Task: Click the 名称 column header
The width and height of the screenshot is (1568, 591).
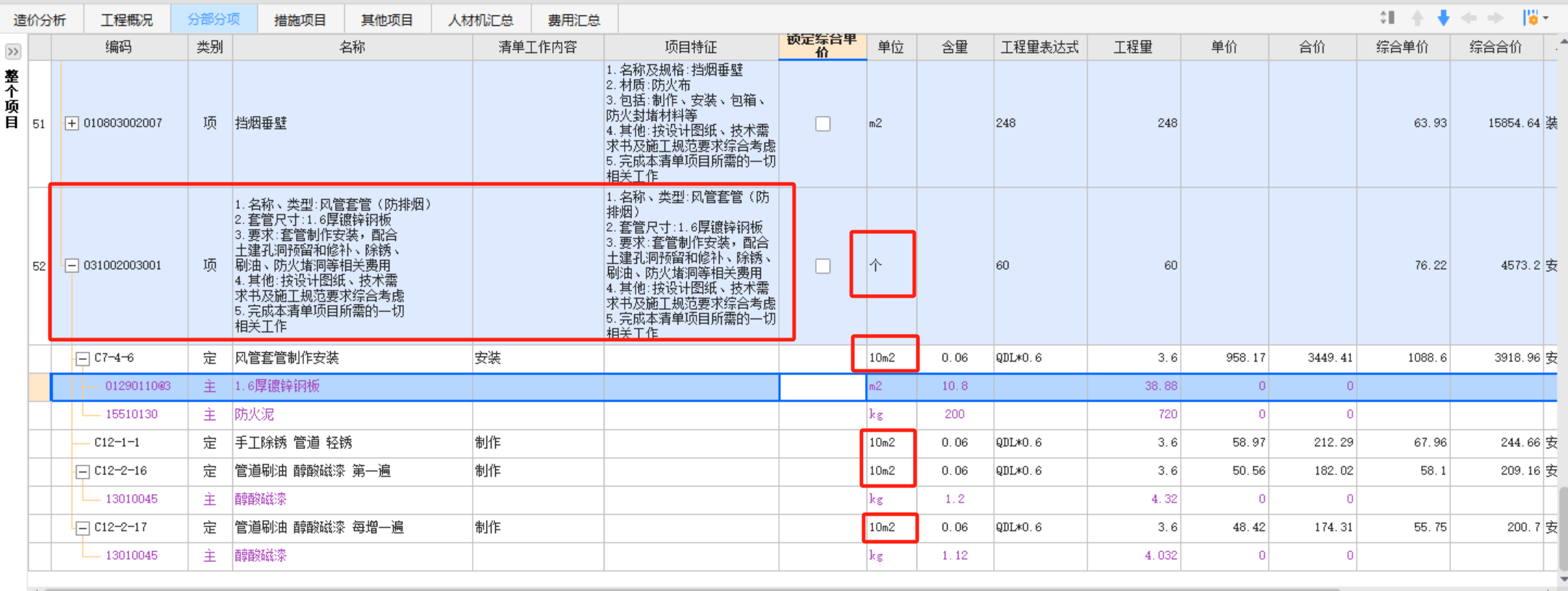Action: pos(353,47)
